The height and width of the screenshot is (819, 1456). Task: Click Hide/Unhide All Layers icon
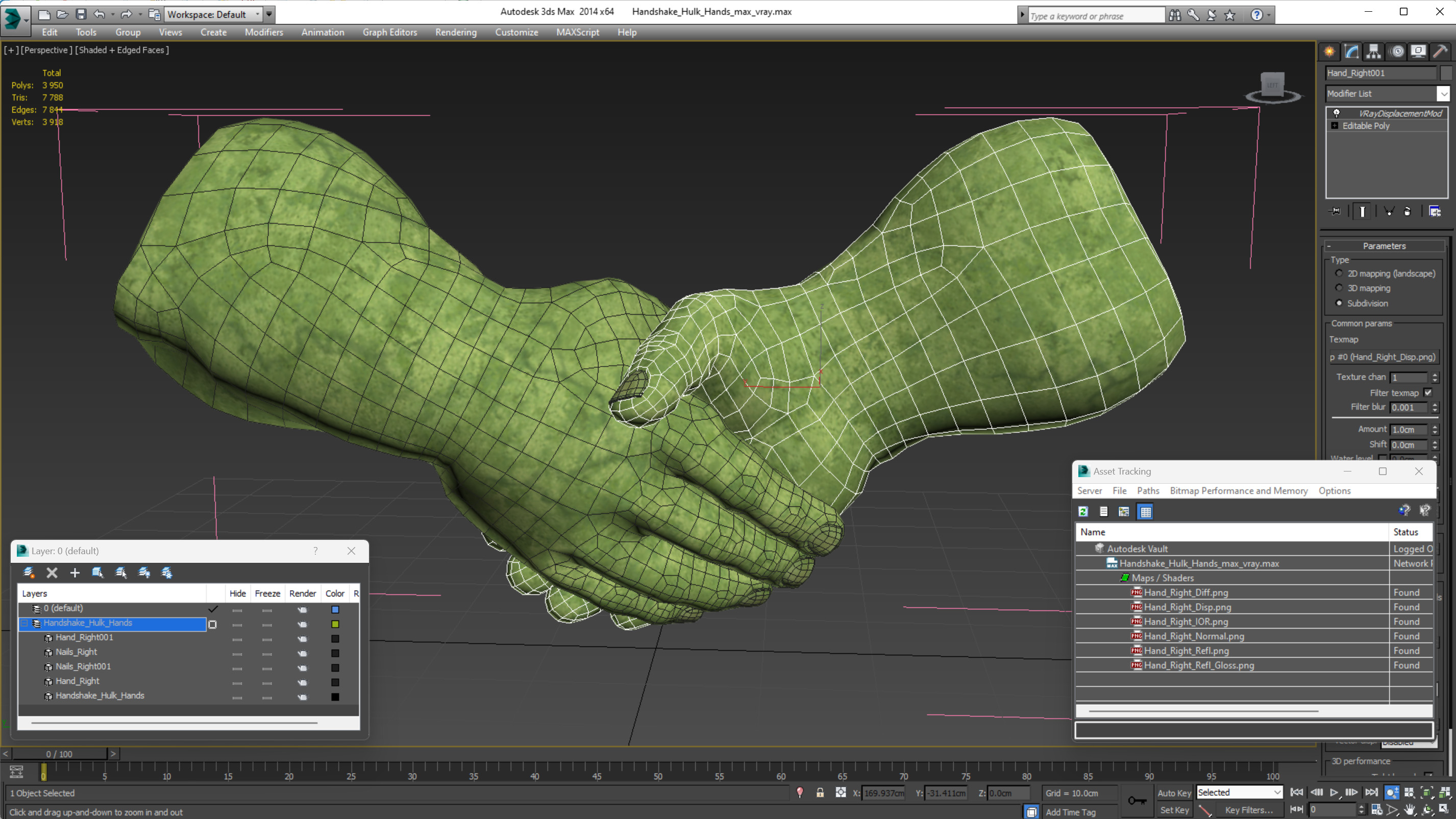[x=144, y=573]
